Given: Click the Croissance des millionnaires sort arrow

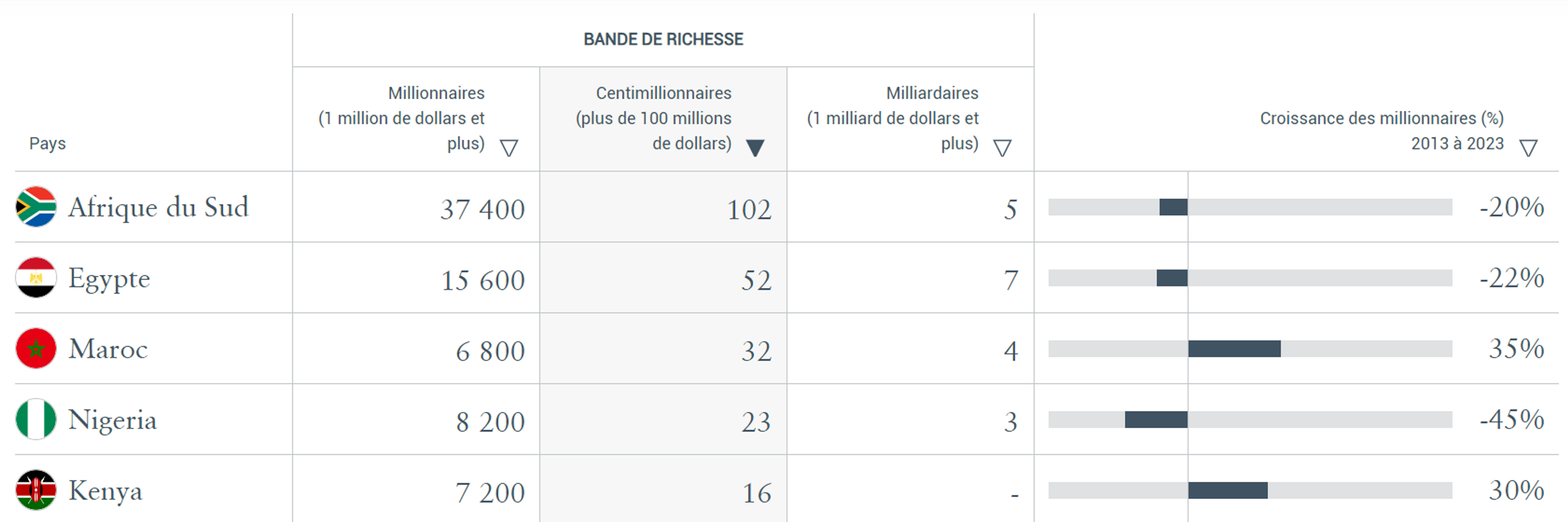Looking at the screenshot, I should coord(1528,146).
